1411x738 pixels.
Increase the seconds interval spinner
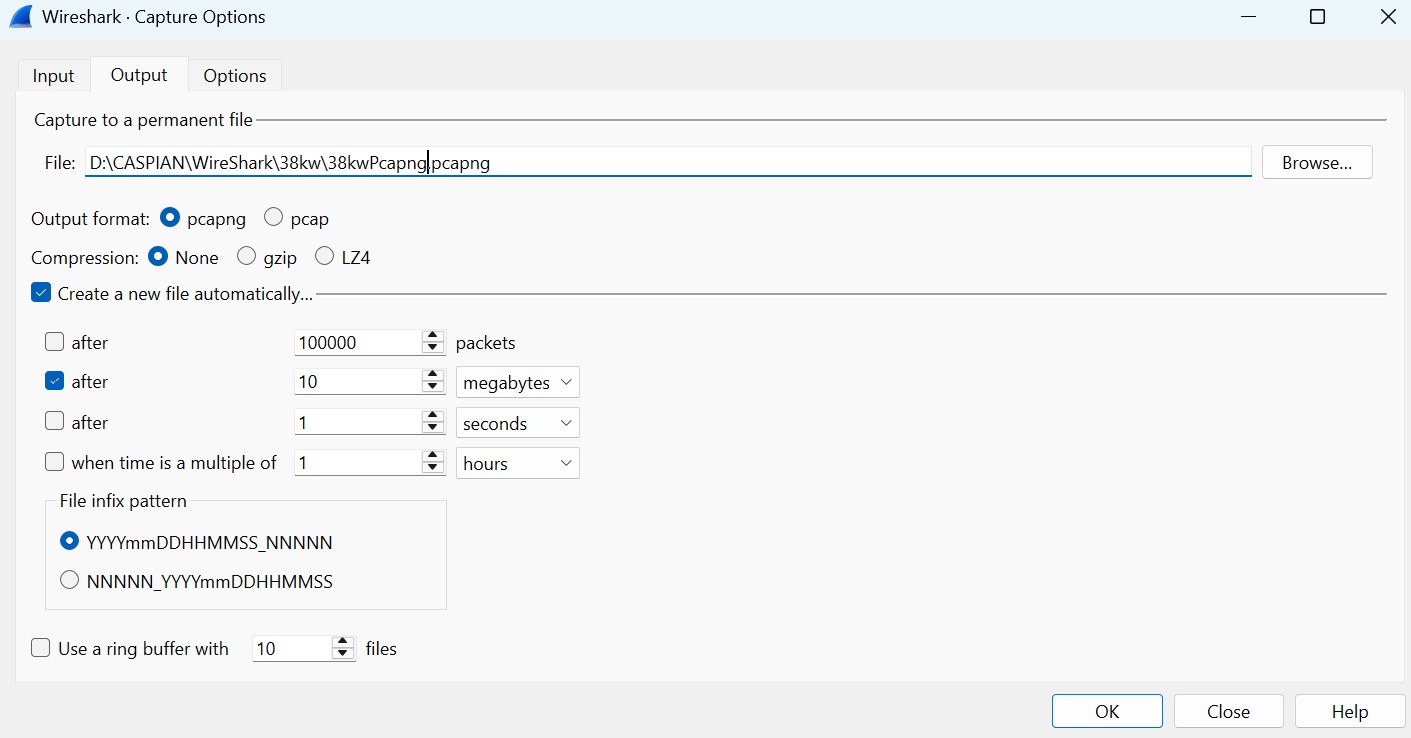pyautogui.click(x=433, y=416)
